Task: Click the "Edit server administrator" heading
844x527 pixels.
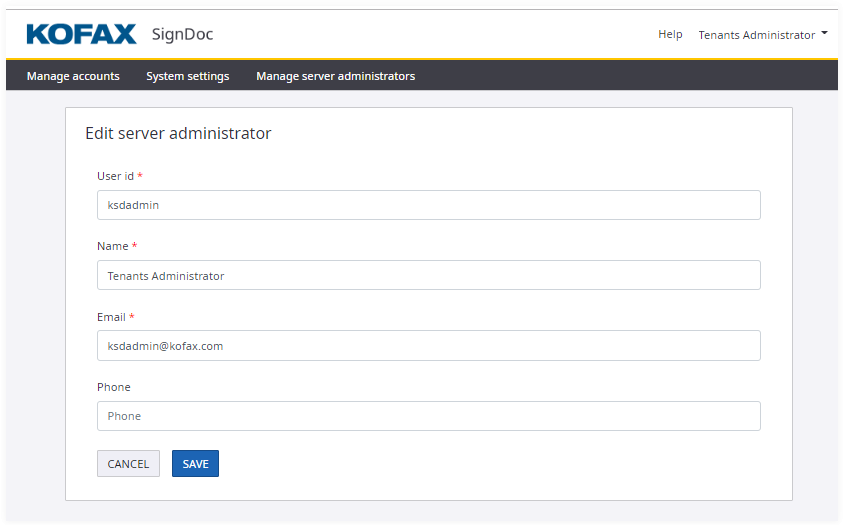Action: (178, 133)
